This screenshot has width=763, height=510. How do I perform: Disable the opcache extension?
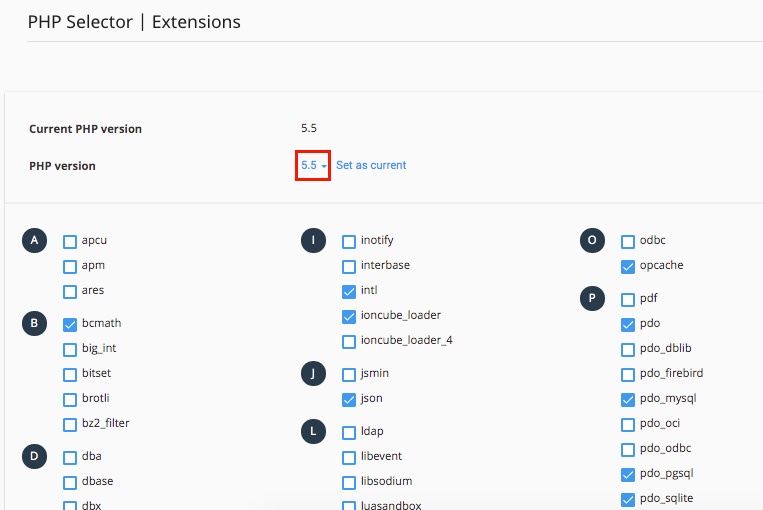(x=628, y=267)
